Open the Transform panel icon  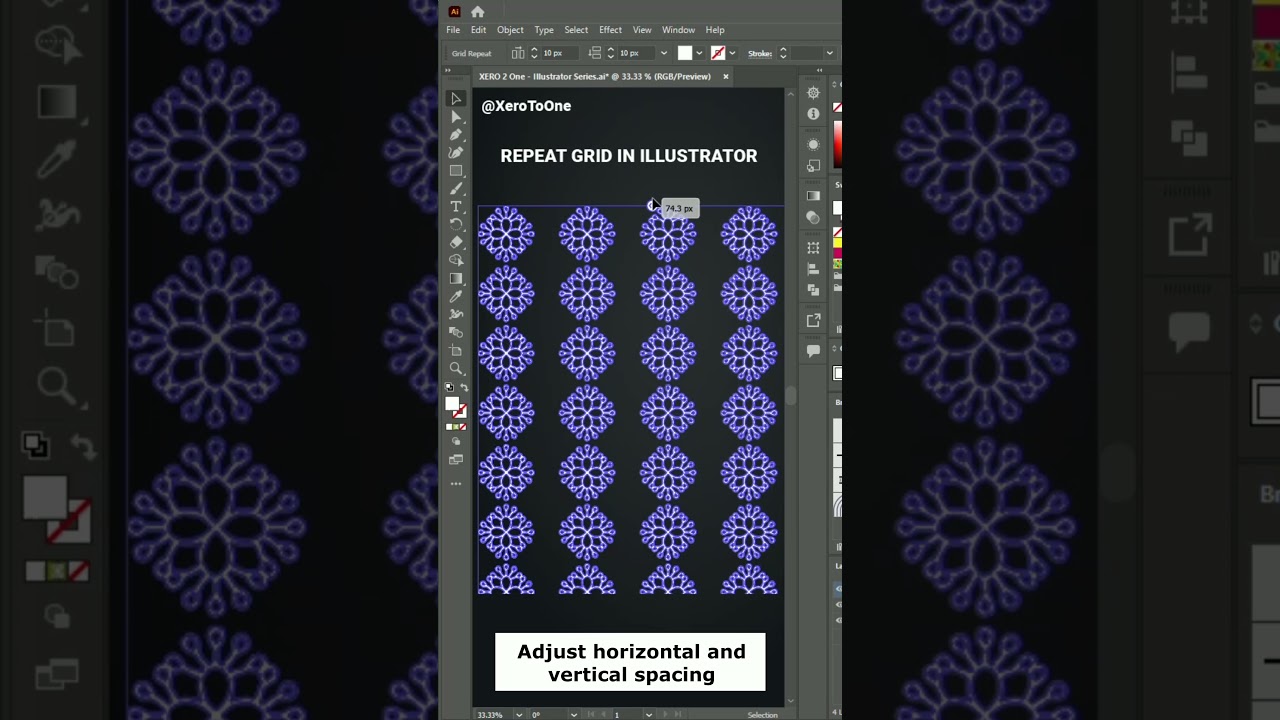tap(813, 248)
